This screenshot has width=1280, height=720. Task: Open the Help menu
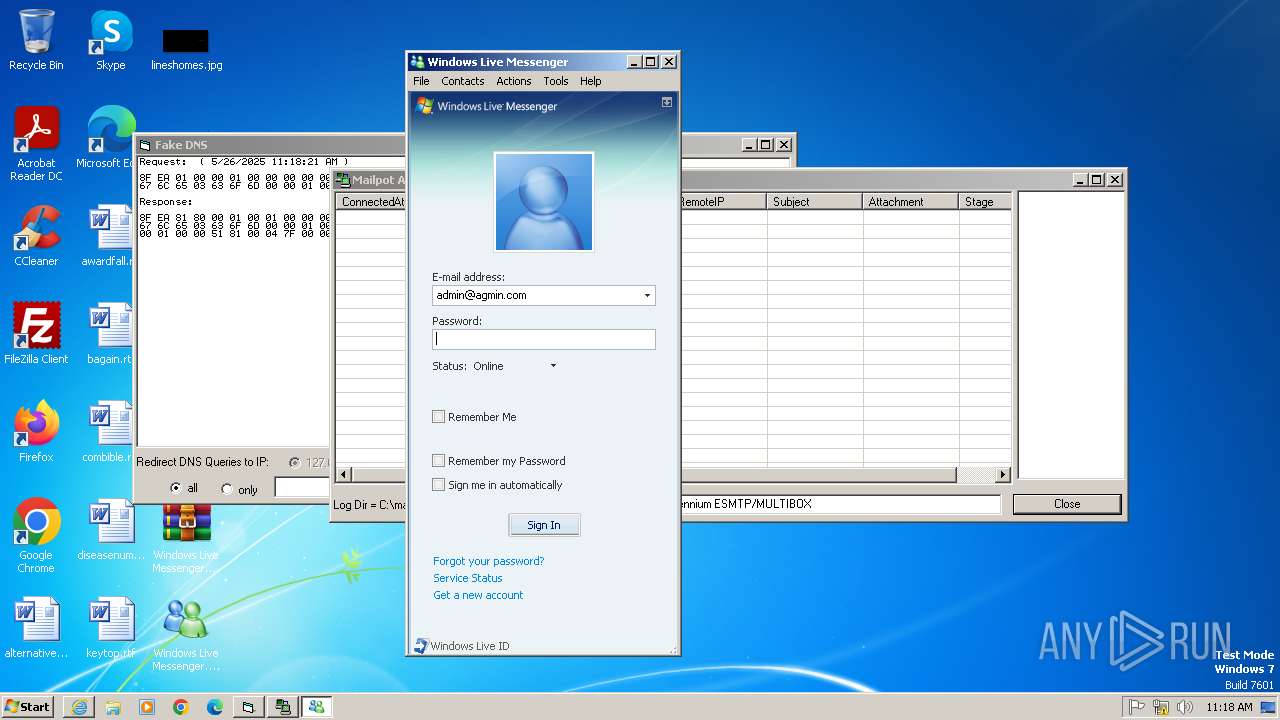(591, 81)
